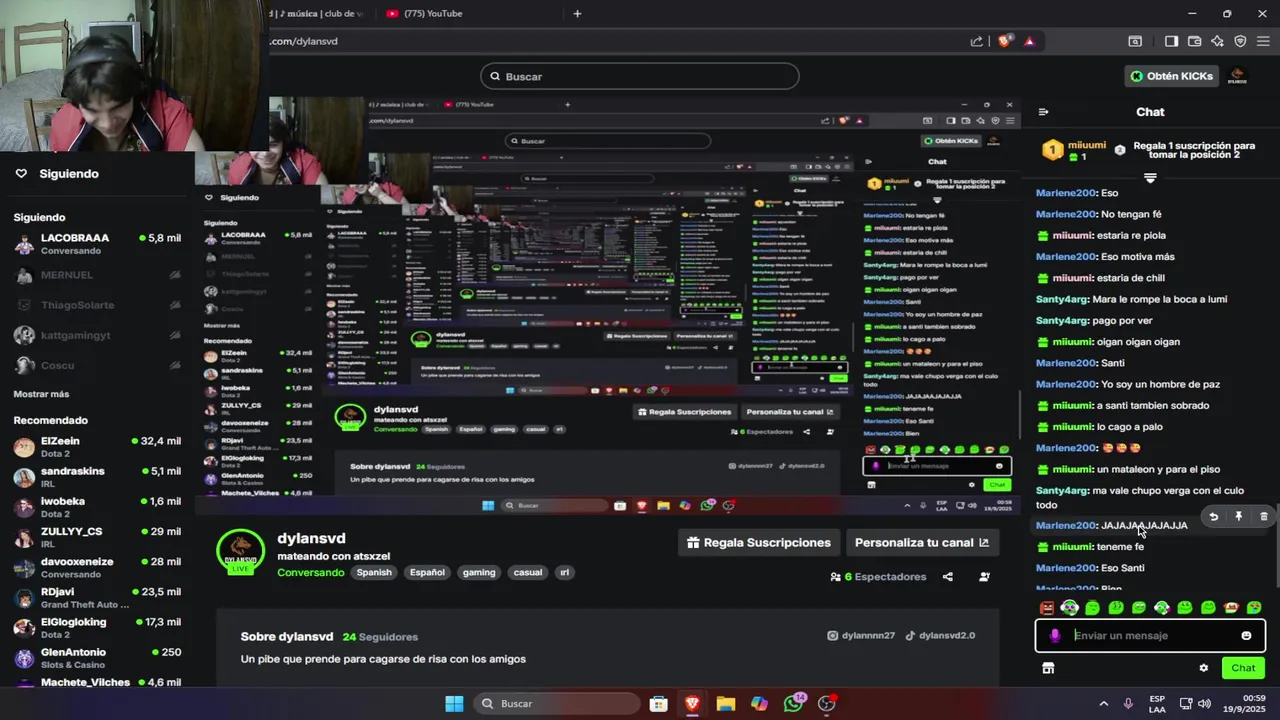This screenshot has height=720, width=1280.
Task: Click the gaming tag chip
Action: coord(478,573)
